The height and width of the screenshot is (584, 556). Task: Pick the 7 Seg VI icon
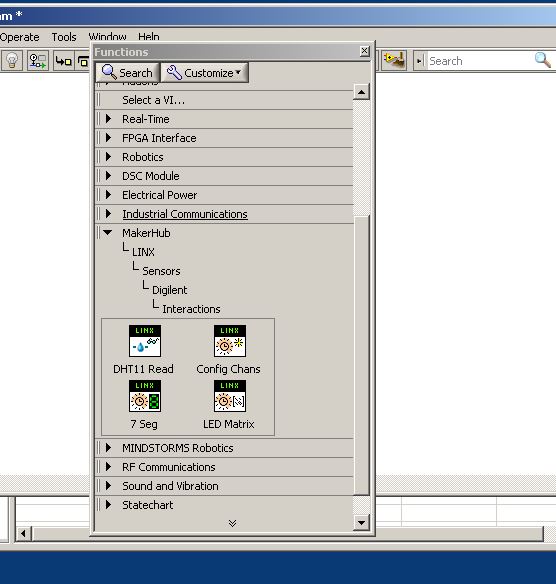click(x=145, y=396)
